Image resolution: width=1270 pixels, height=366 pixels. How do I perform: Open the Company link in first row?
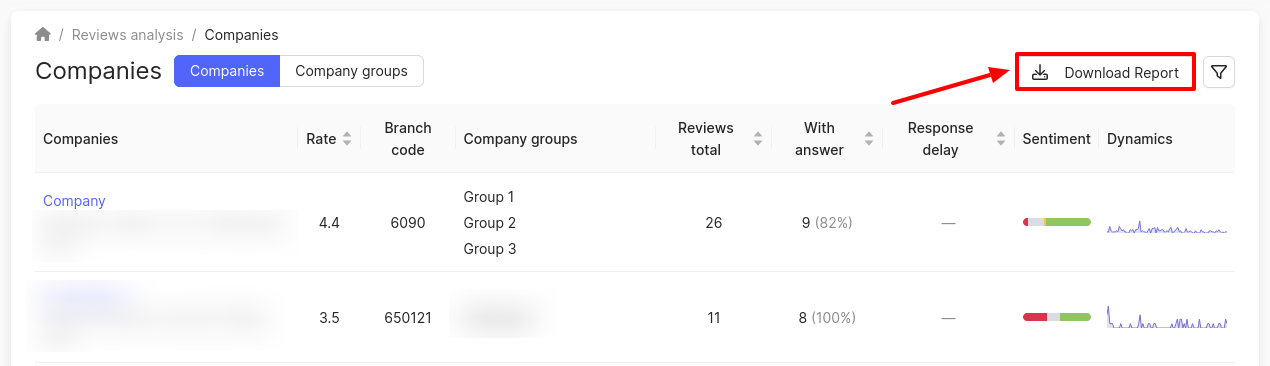(x=74, y=201)
